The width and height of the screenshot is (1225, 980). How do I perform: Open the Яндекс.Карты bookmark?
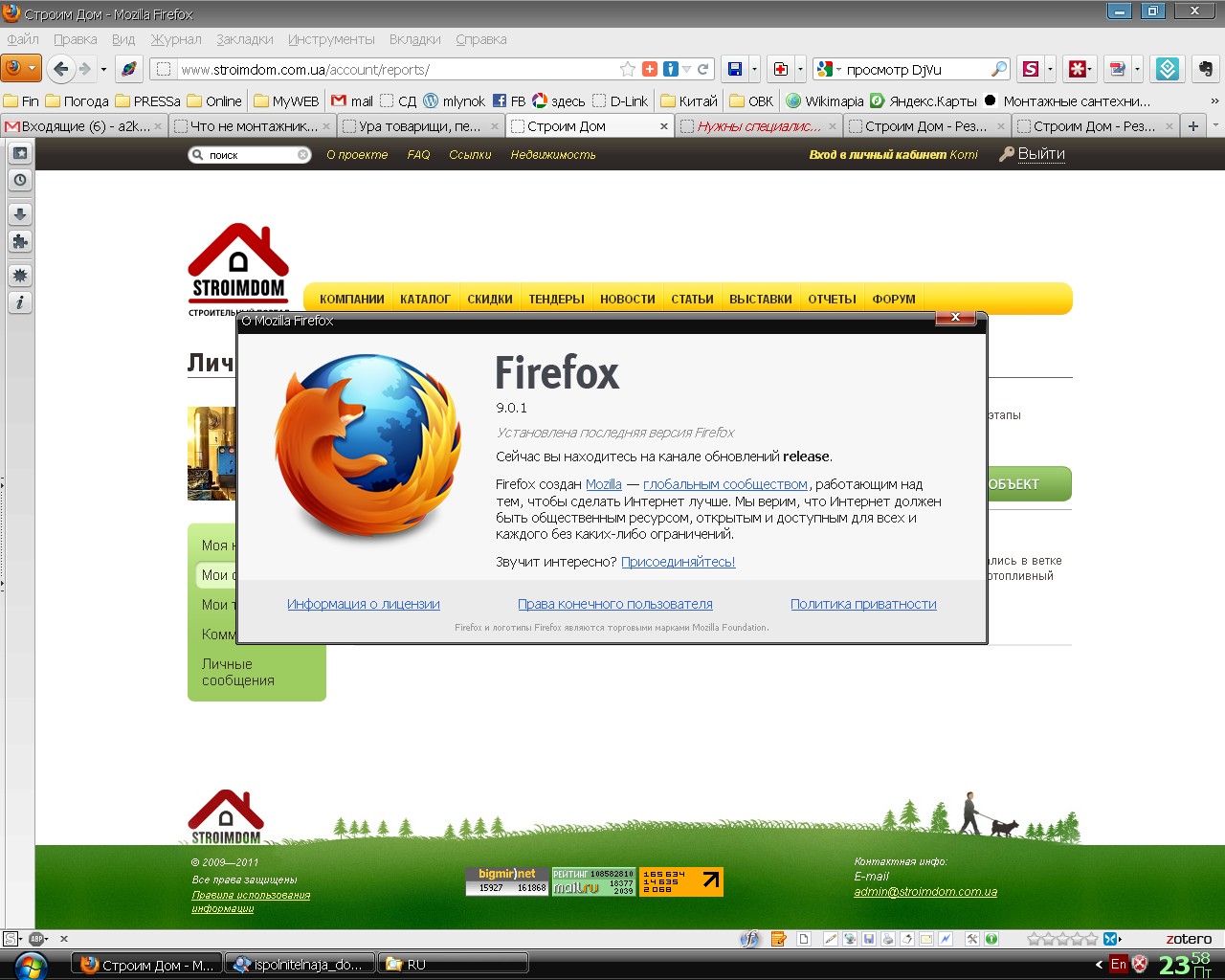pos(923,100)
